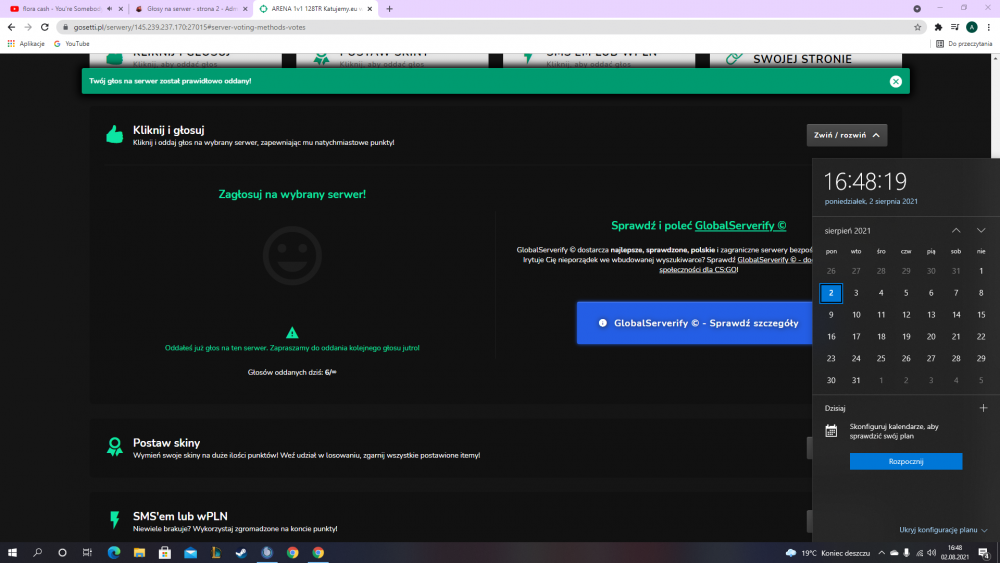Open taskbar search magnifier
Image resolution: width=1000 pixels, height=563 pixels.
coord(38,553)
